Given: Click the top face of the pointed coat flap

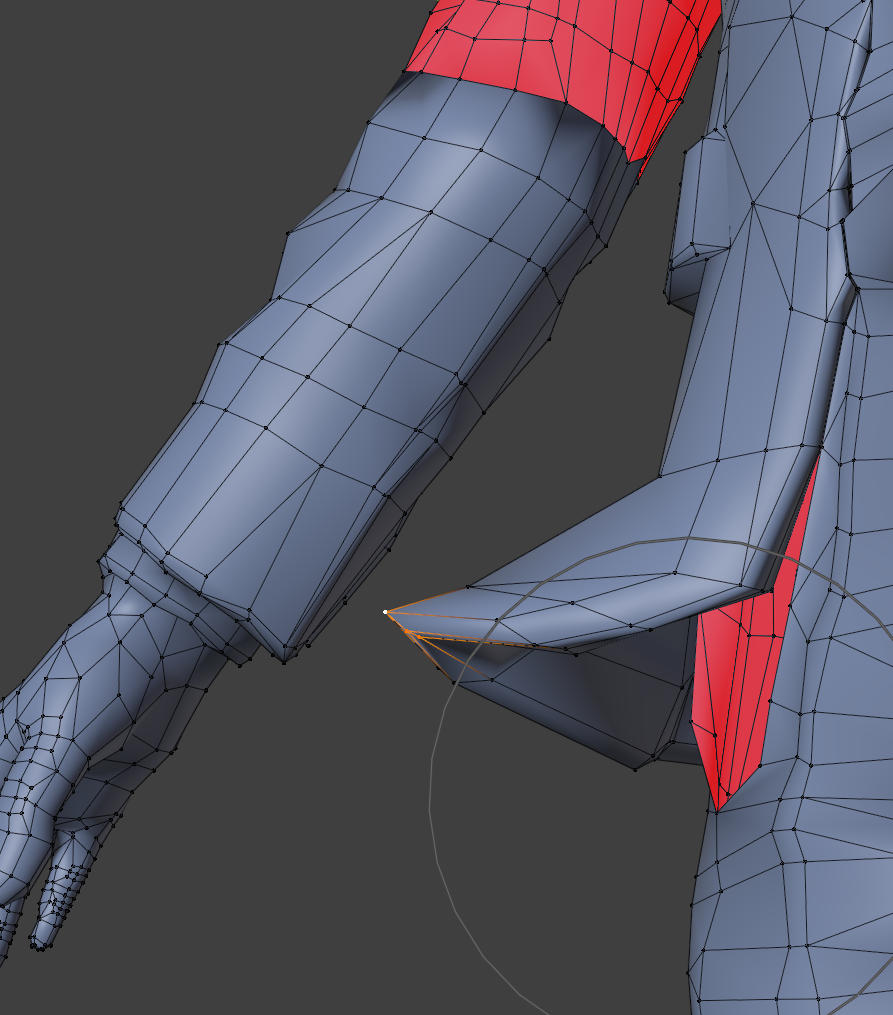Looking at the screenshot, I should (x=600, y=590).
